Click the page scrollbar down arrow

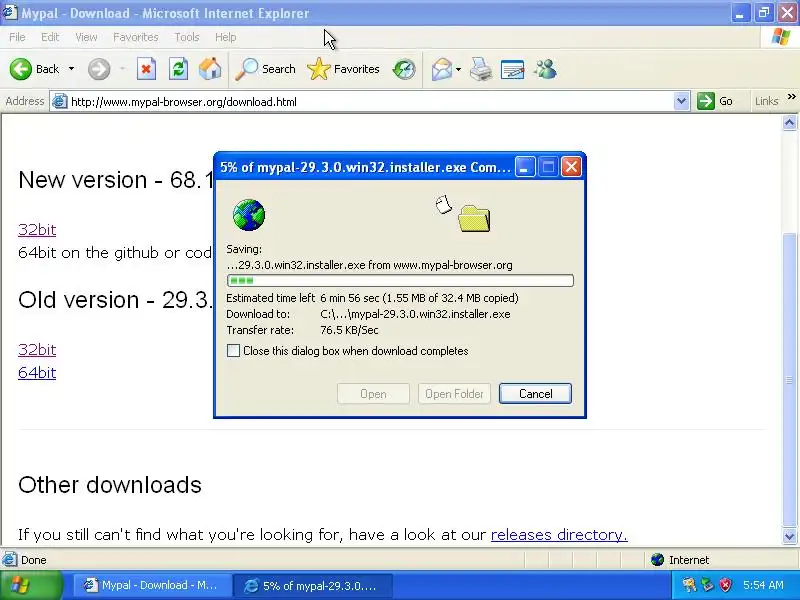(x=789, y=536)
